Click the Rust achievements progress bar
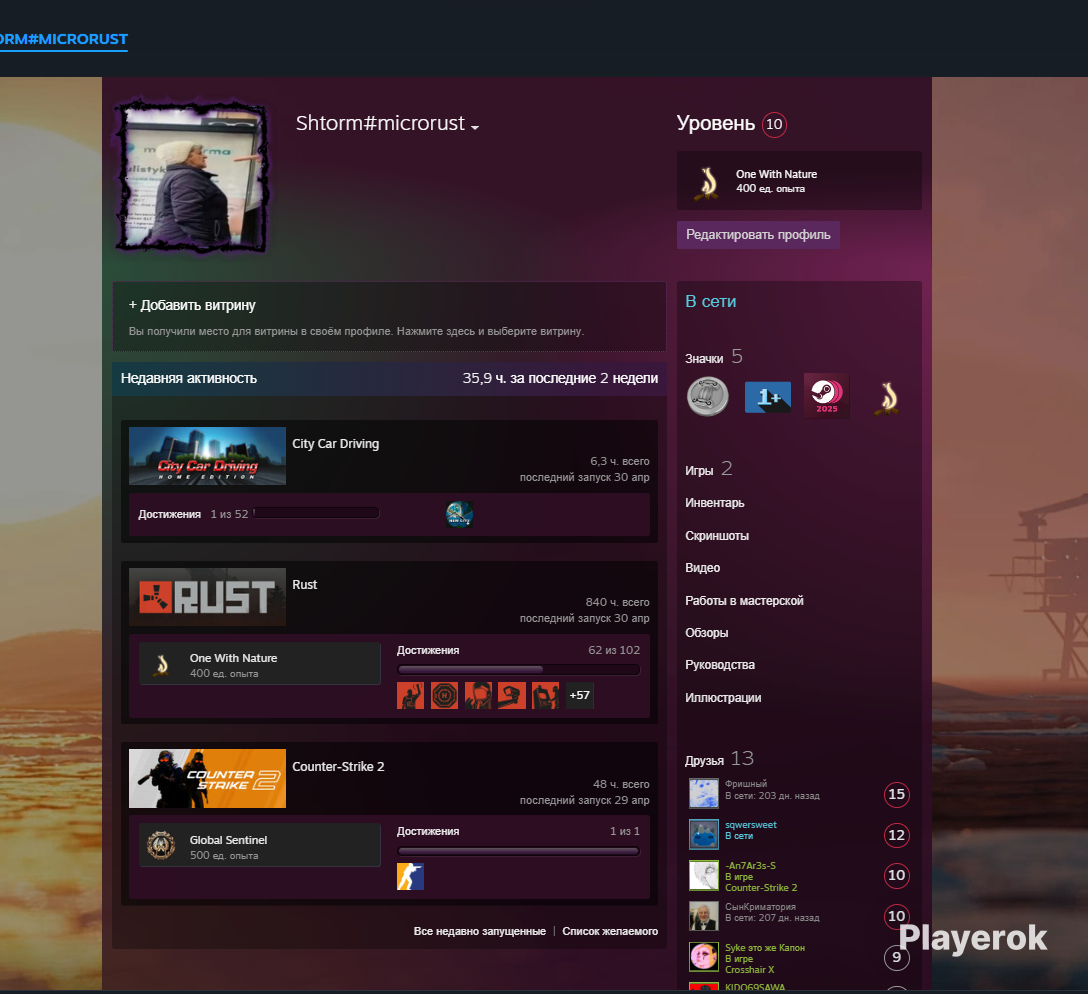1088x994 pixels. 518,669
